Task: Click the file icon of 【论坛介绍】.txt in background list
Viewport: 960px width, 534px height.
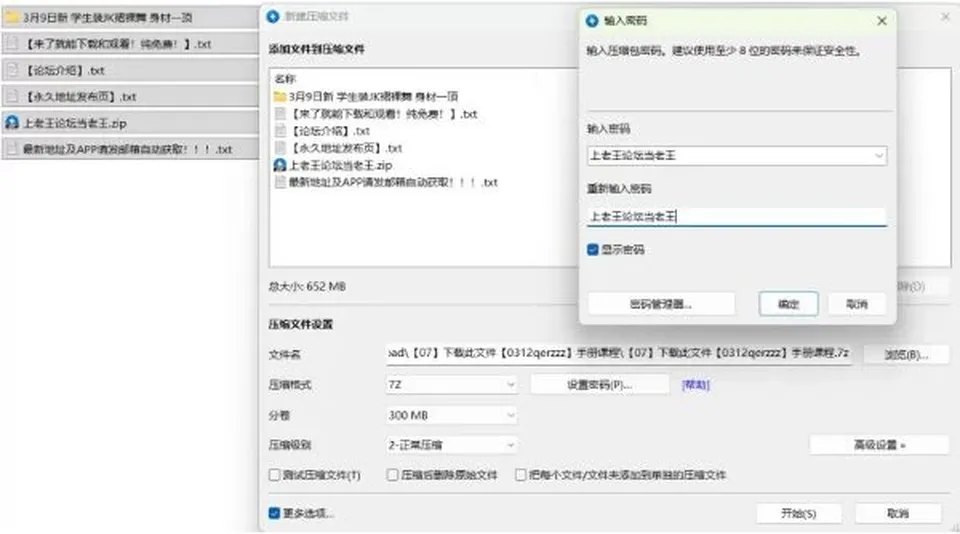Action: 12,70
